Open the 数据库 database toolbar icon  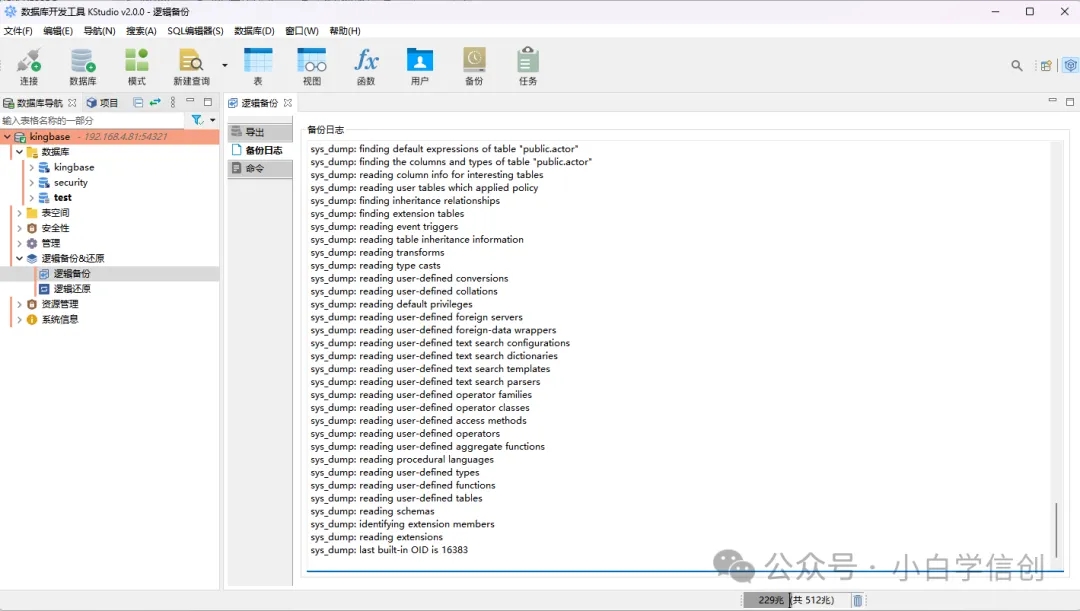click(x=83, y=66)
